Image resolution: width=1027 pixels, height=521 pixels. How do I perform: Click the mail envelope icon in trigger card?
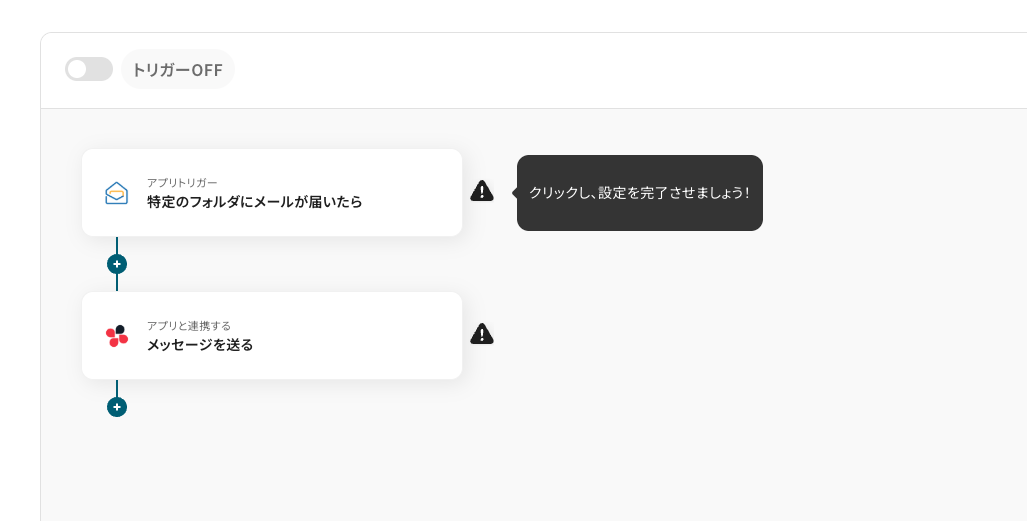tap(117, 193)
